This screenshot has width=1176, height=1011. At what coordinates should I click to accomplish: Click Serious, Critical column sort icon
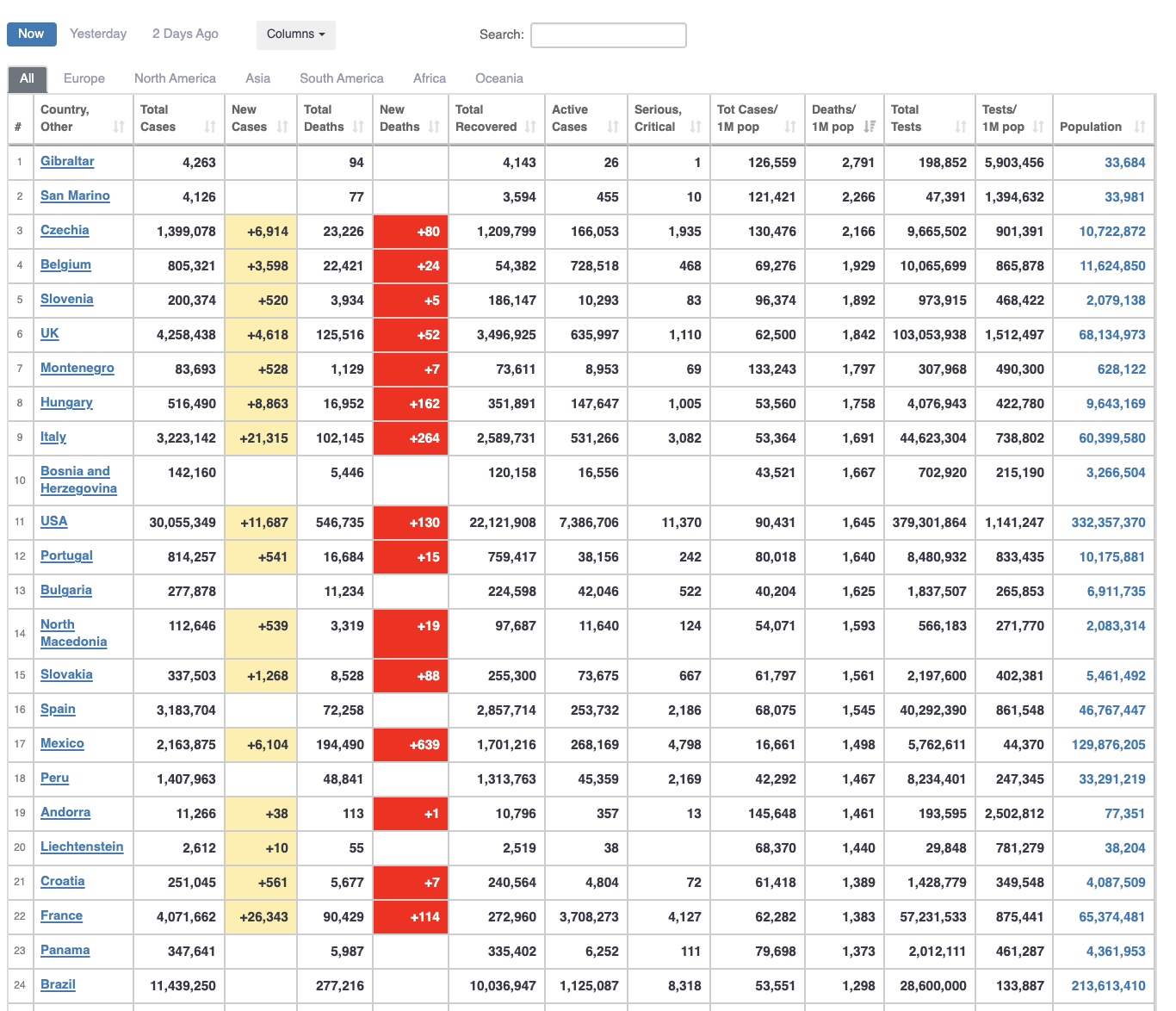tap(696, 127)
